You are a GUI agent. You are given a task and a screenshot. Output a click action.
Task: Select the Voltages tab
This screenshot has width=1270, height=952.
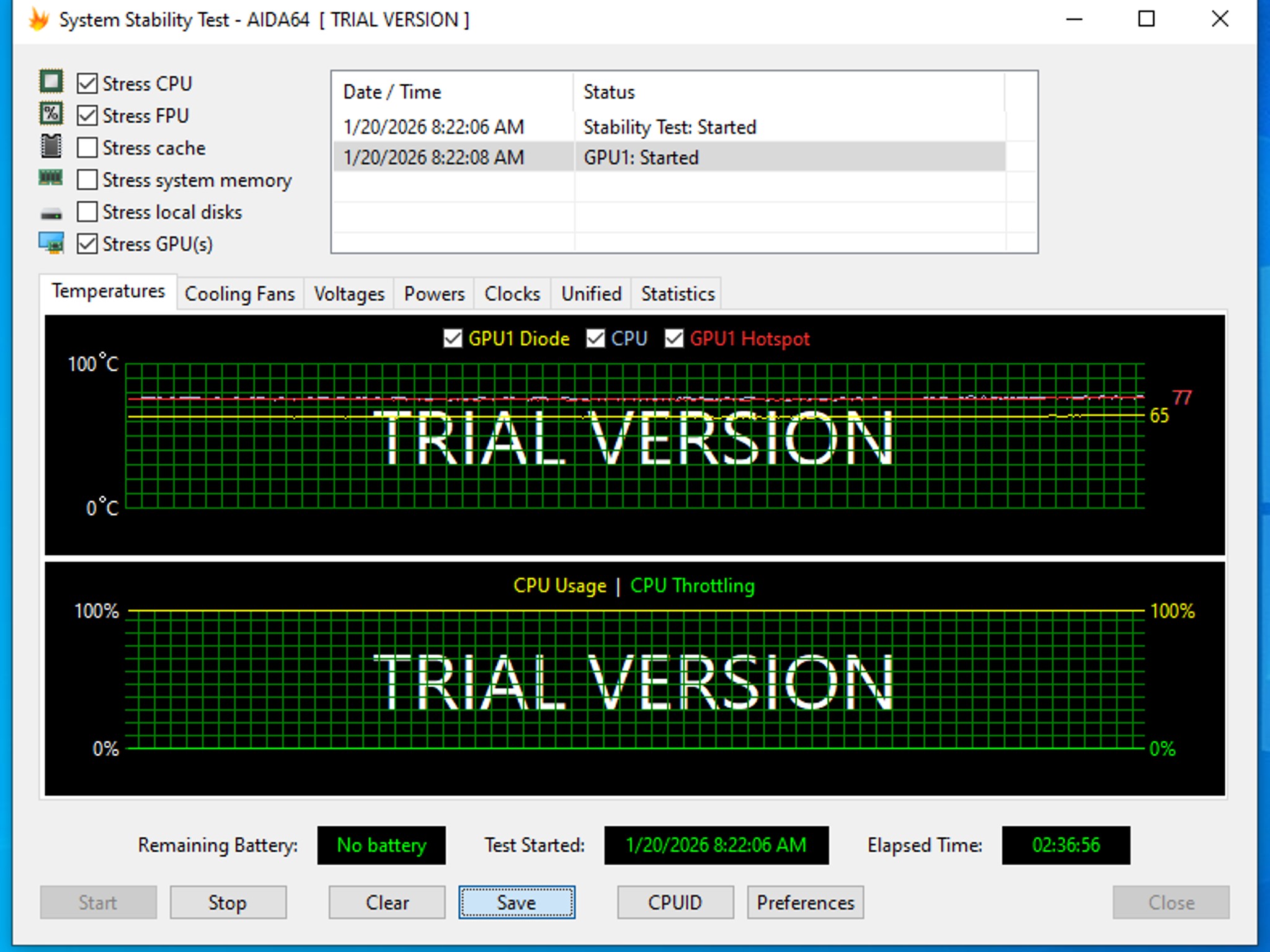pyautogui.click(x=349, y=294)
